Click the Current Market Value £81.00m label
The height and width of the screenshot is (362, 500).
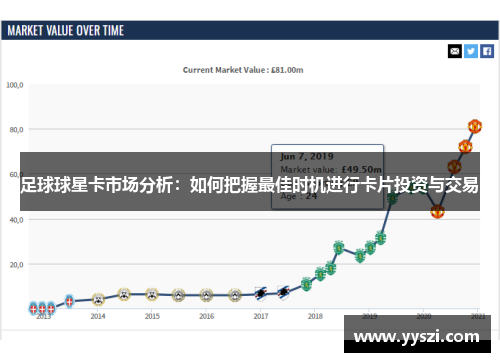[243, 70]
